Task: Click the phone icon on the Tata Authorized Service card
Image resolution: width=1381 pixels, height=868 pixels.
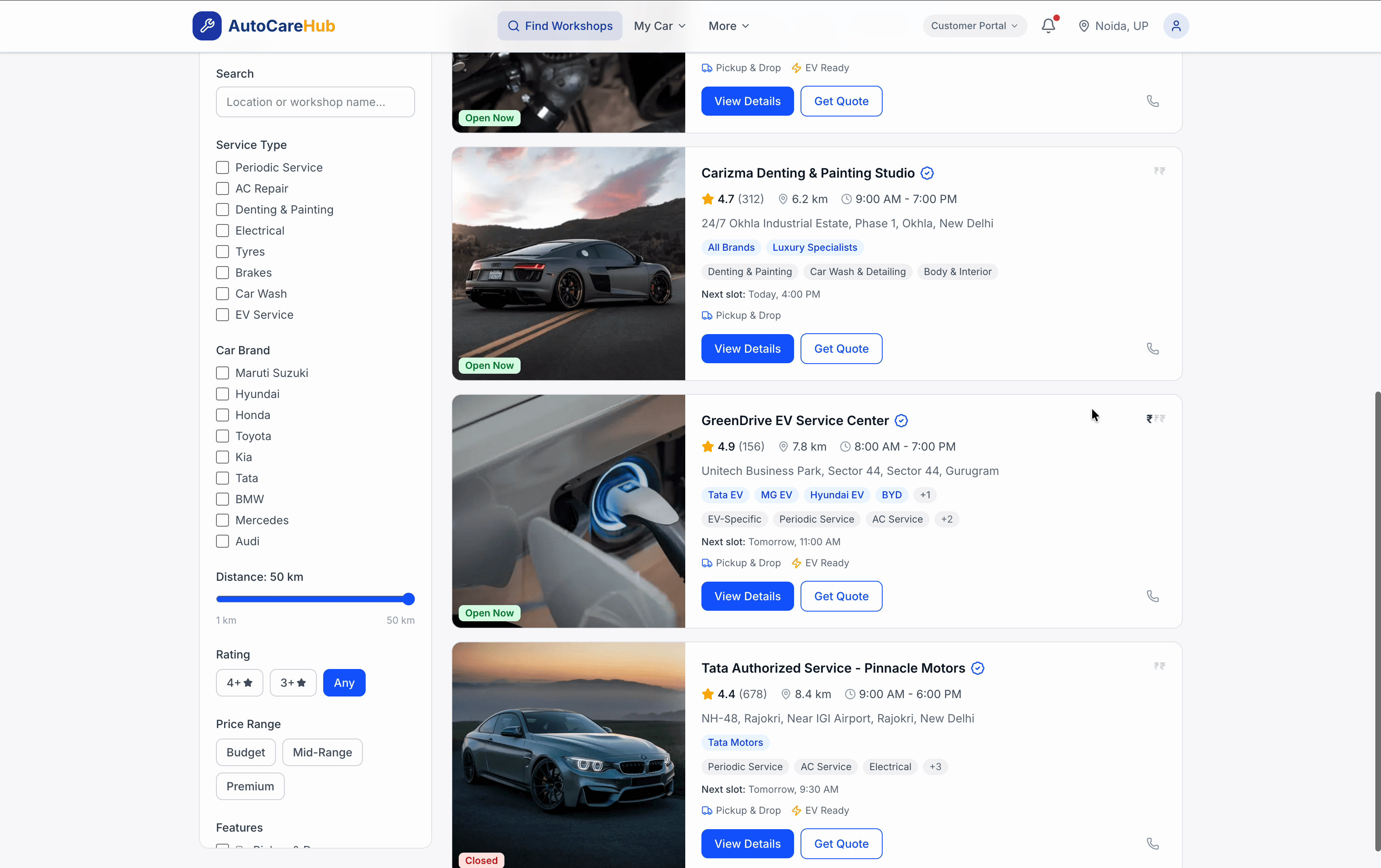Action: coord(1153,843)
